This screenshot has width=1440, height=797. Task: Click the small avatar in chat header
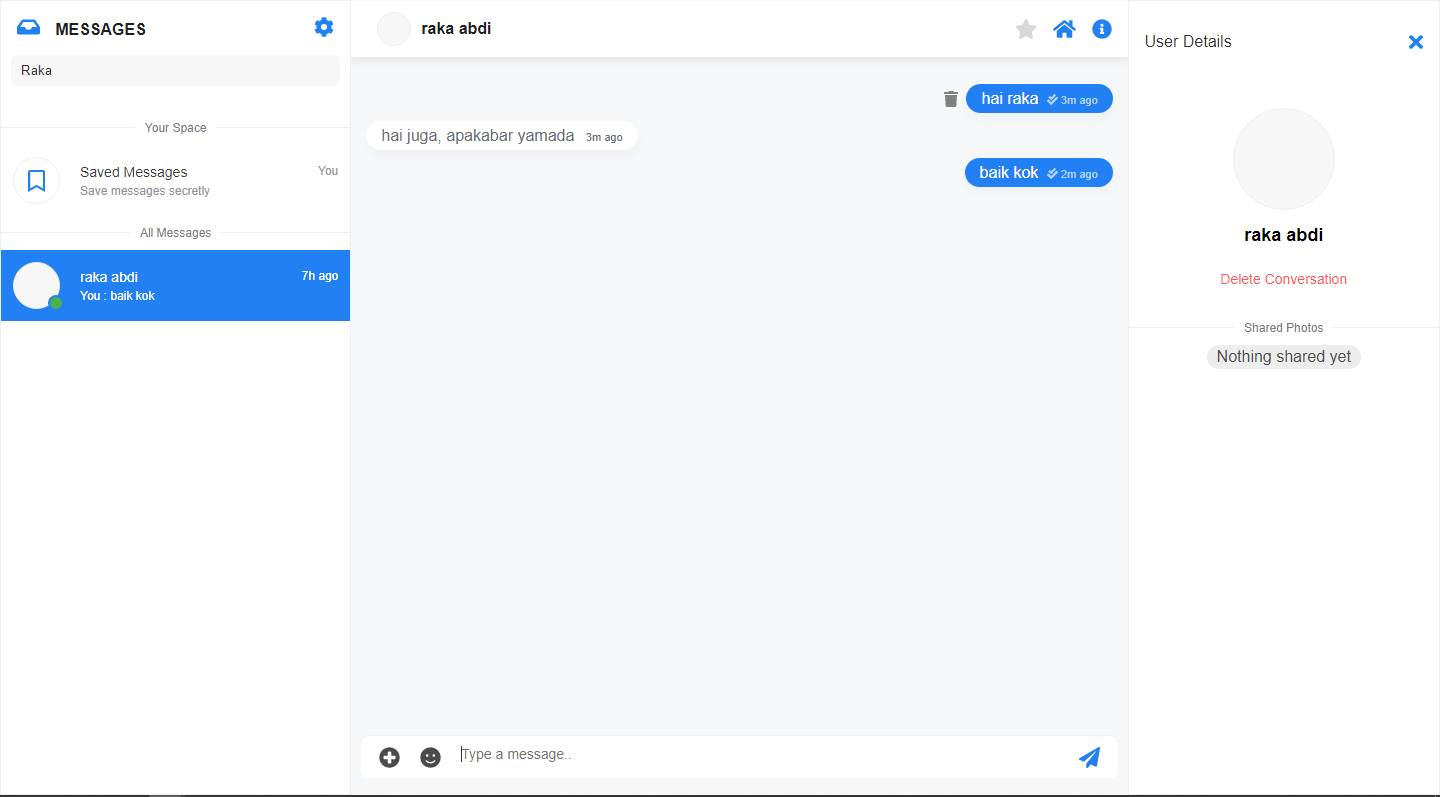point(394,29)
